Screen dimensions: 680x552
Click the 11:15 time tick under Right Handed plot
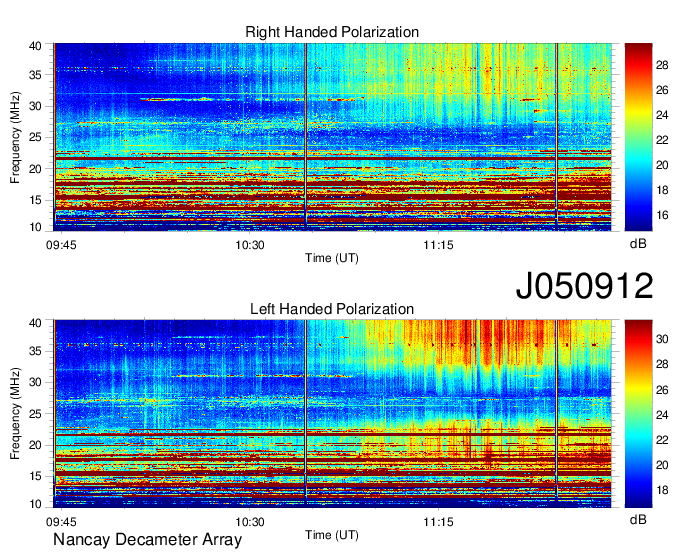(438, 245)
